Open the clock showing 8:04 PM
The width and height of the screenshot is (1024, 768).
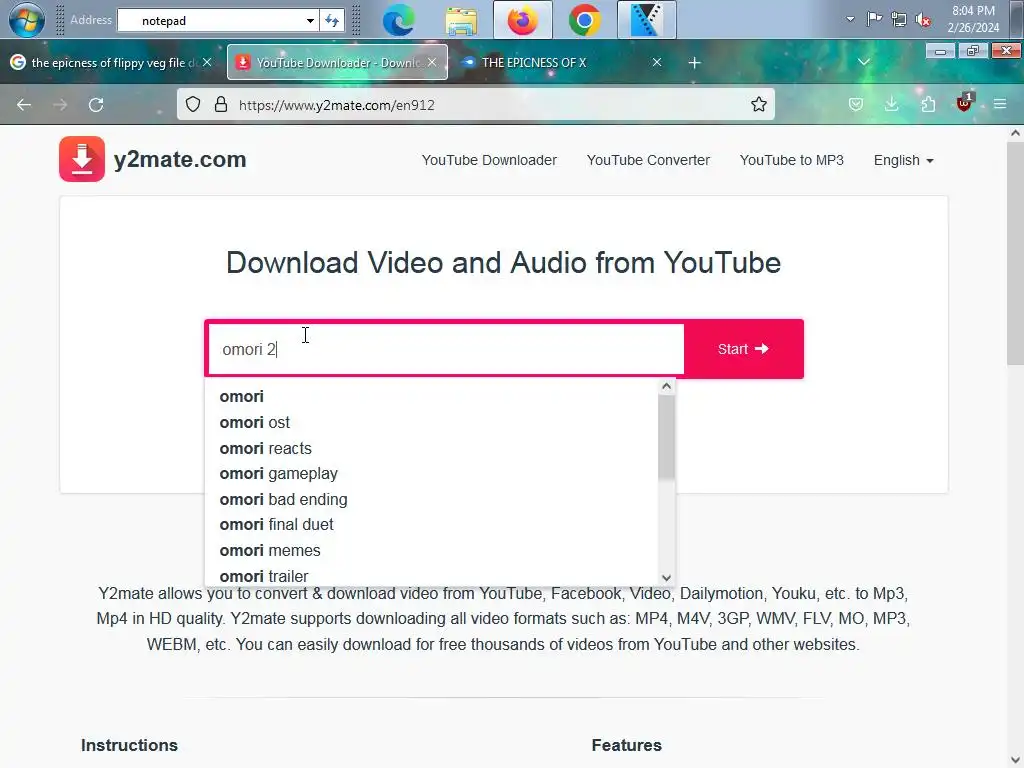coord(973,19)
